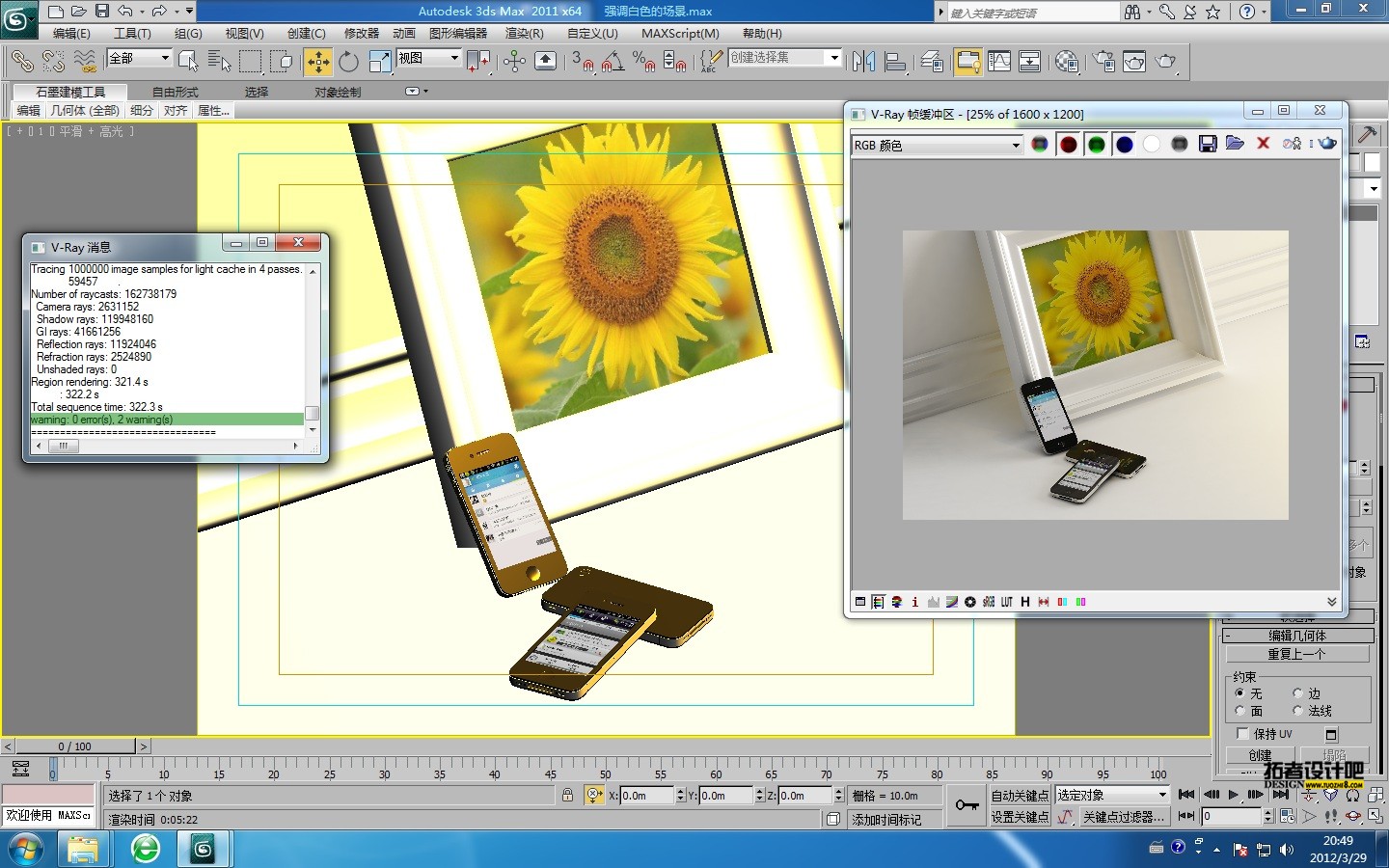This screenshot has height=868, width=1389.
Task: Toggle the blue channel in V-Ray frame buffer
Action: coord(1124,145)
